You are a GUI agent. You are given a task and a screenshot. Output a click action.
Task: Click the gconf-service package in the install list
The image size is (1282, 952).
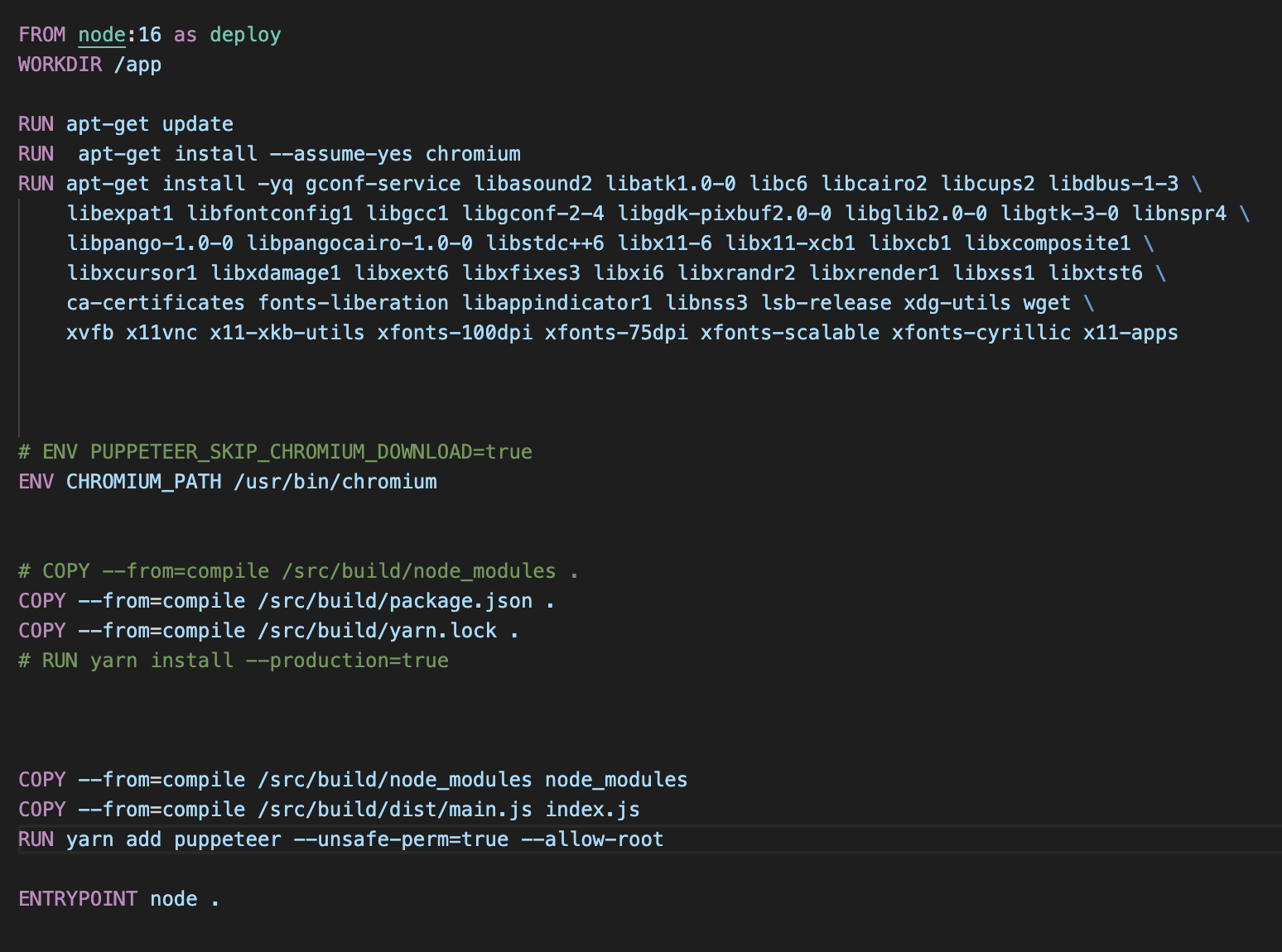pyautogui.click(x=384, y=183)
